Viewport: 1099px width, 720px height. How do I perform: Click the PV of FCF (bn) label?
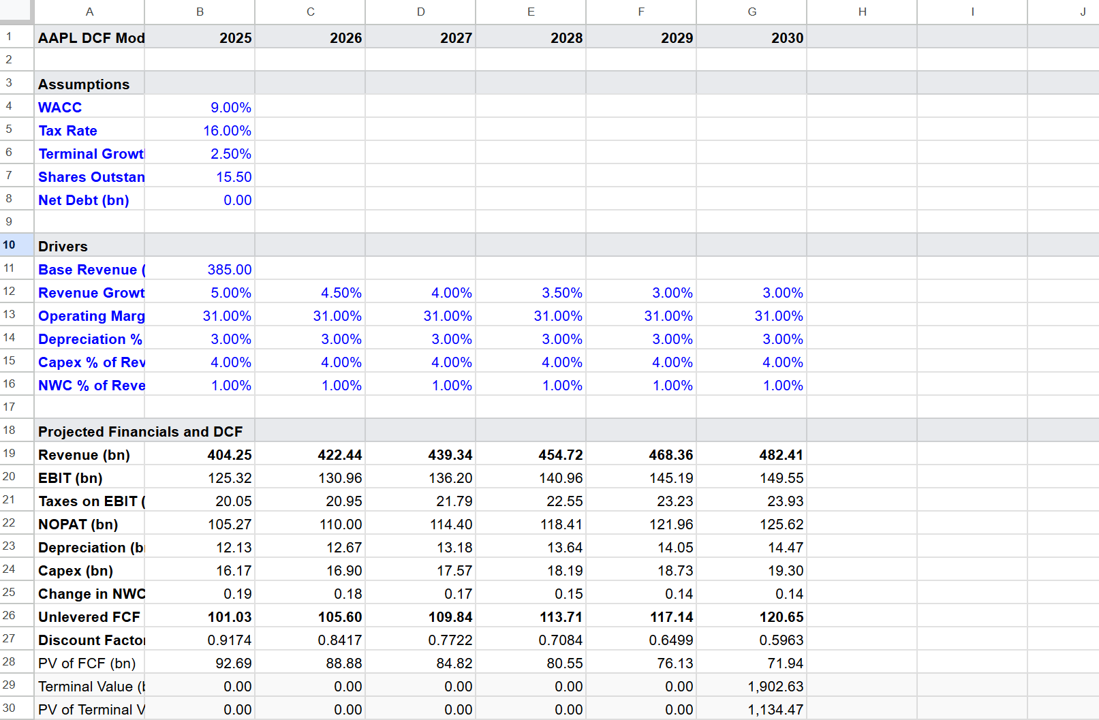tap(90, 663)
